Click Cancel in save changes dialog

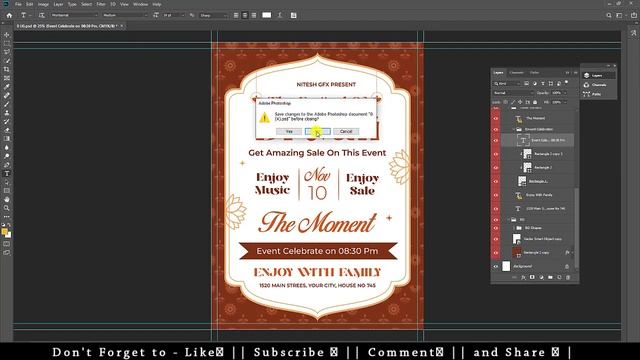click(x=346, y=131)
